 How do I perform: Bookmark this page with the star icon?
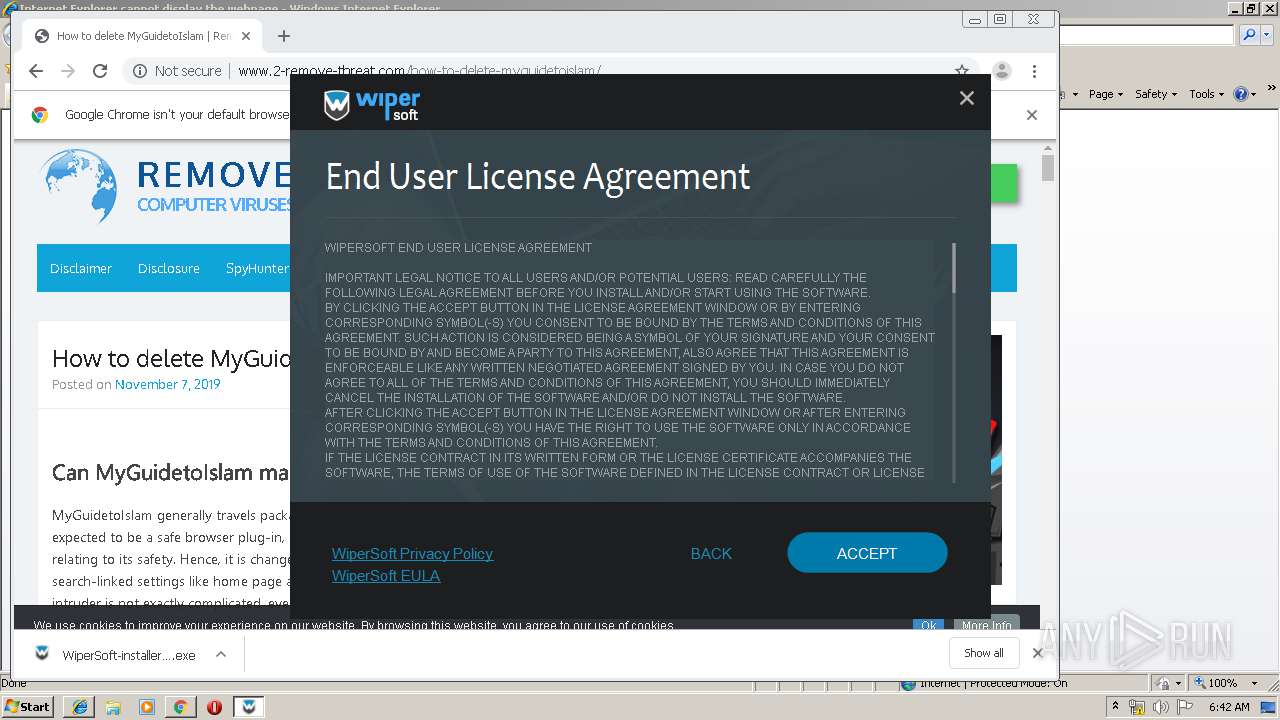[961, 71]
